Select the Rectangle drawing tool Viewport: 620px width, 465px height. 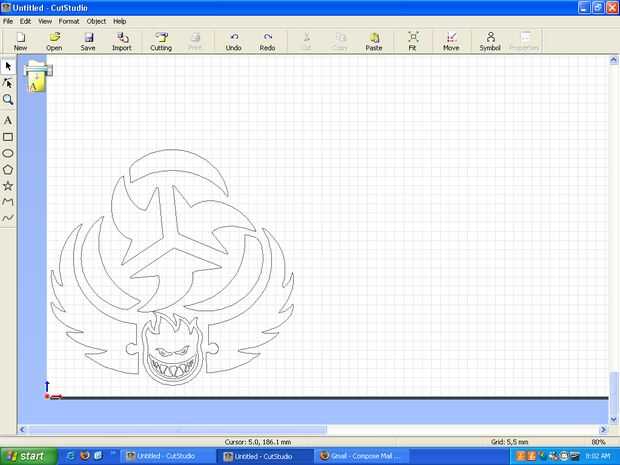point(8,137)
